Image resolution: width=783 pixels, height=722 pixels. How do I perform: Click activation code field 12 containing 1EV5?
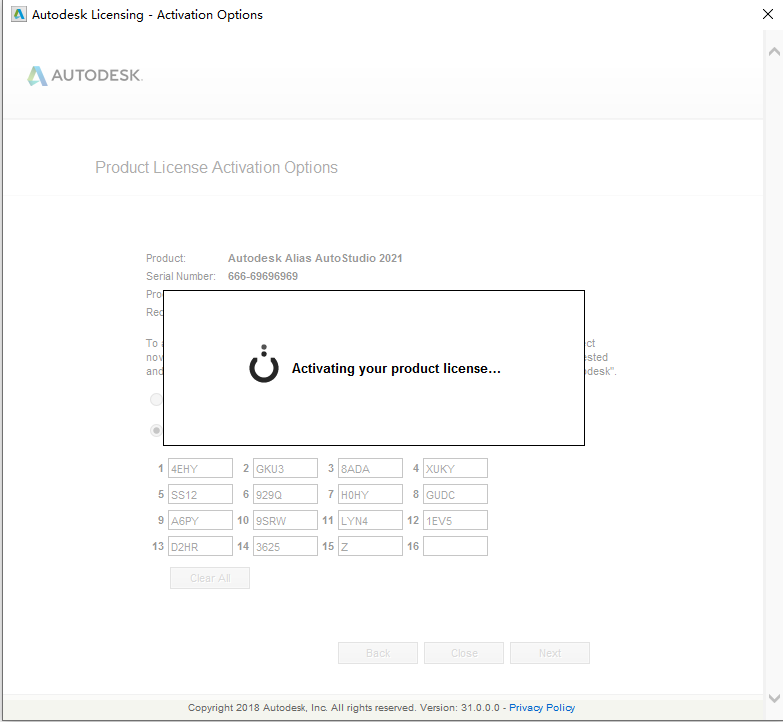455,520
